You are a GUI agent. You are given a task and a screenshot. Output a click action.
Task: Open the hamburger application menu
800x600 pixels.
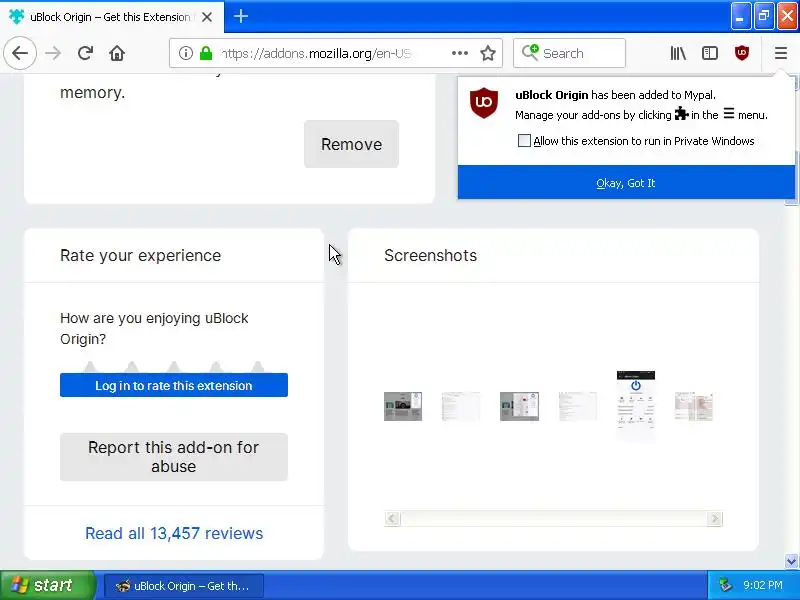pyautogui.click(x=780, y=53)
